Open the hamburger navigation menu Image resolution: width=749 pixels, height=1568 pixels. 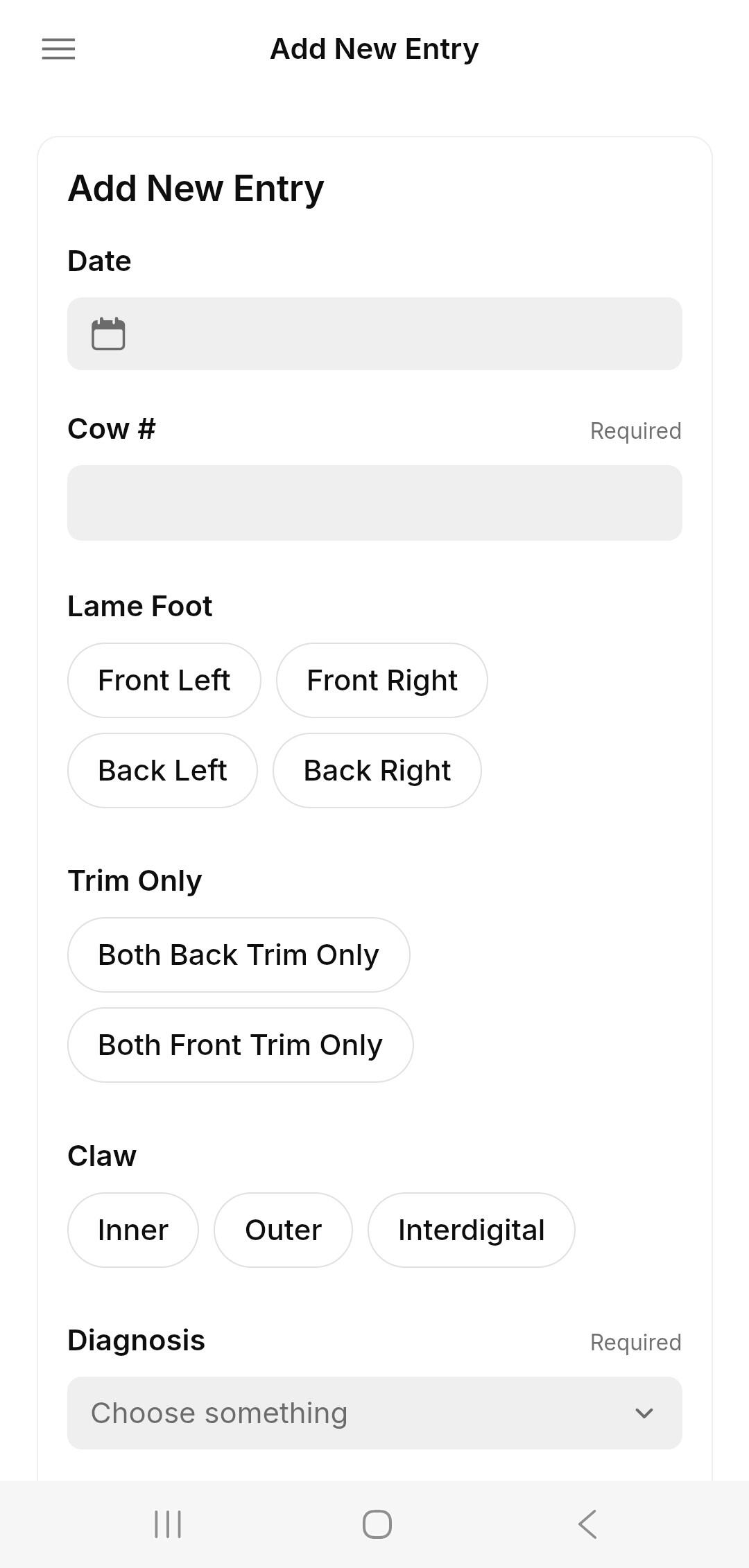[x=58, y=49]
